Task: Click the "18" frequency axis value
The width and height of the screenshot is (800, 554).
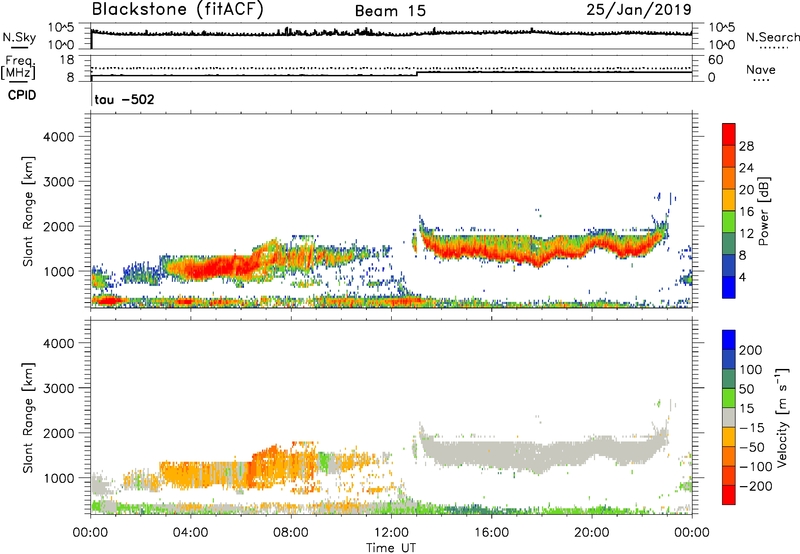Action: click(67, 60)
